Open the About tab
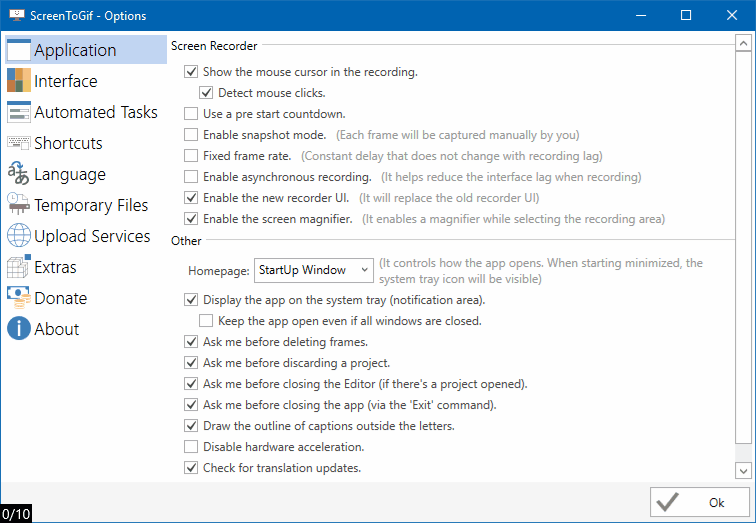756x523 pixels. (x=86, y=329)
